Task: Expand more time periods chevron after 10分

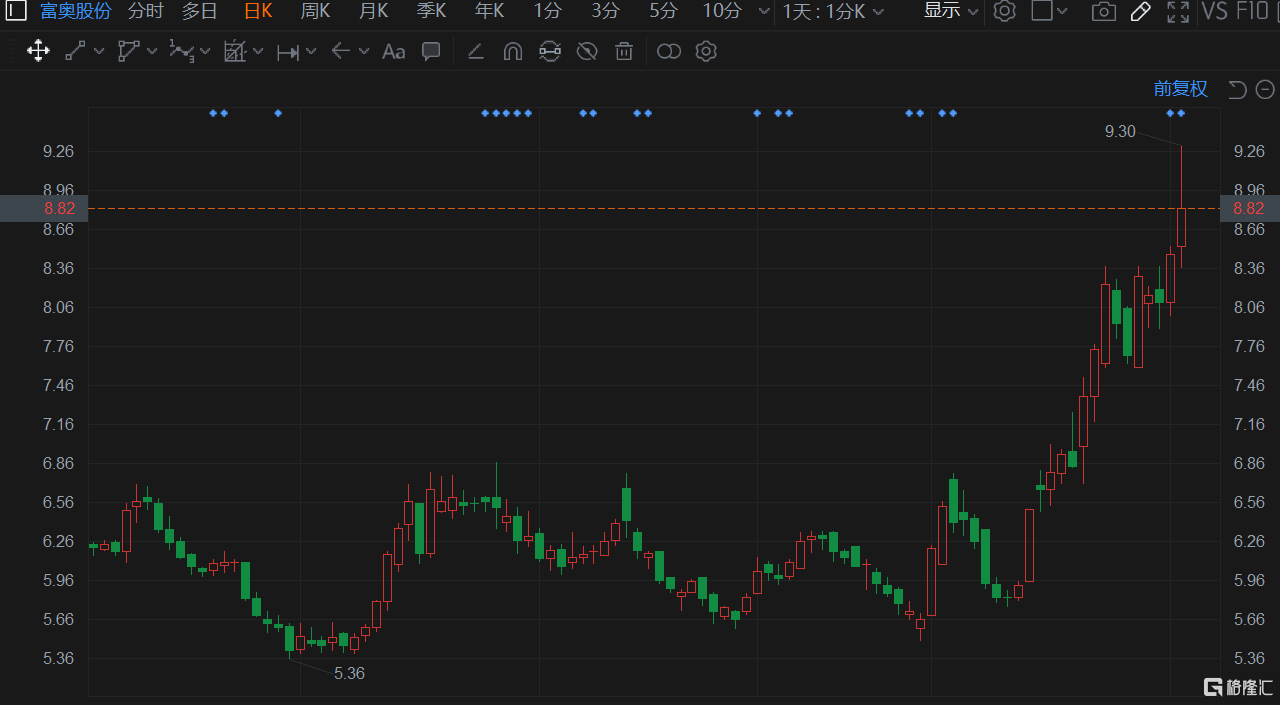Action: pos(764,12)
